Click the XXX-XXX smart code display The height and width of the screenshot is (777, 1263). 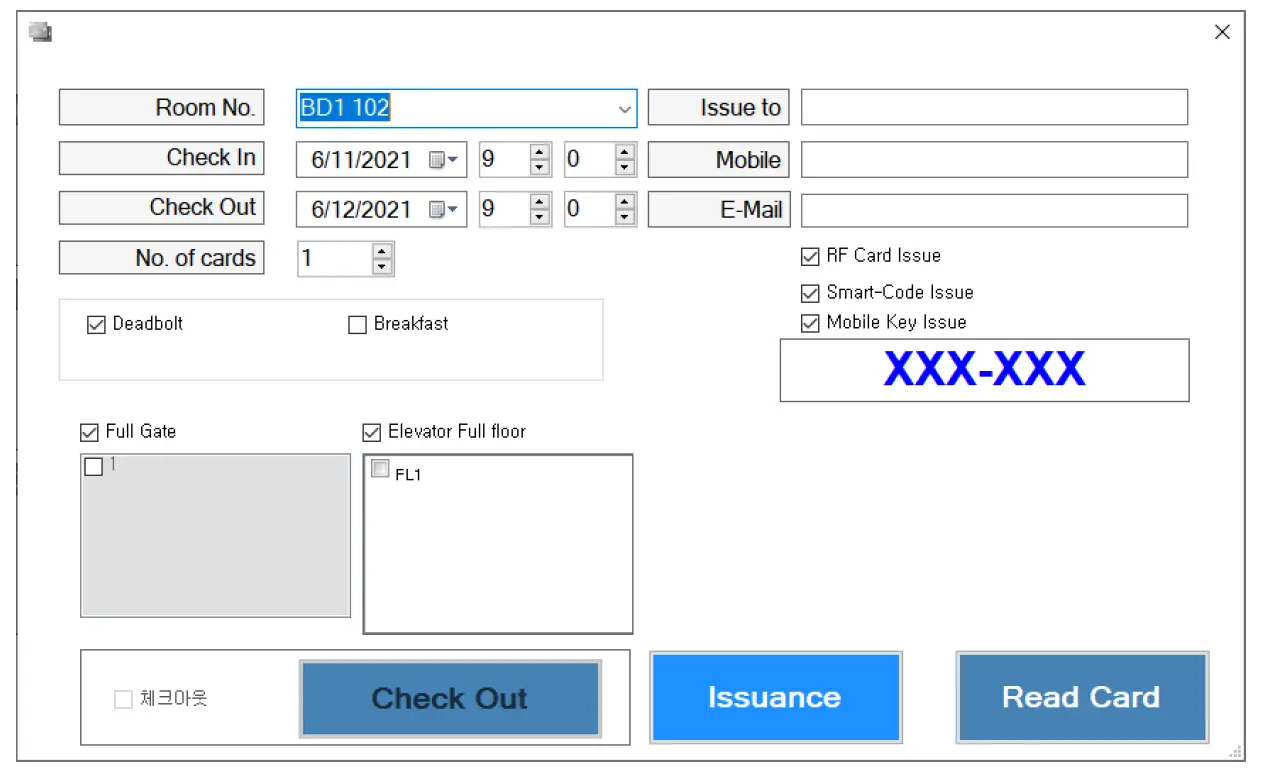984,370
